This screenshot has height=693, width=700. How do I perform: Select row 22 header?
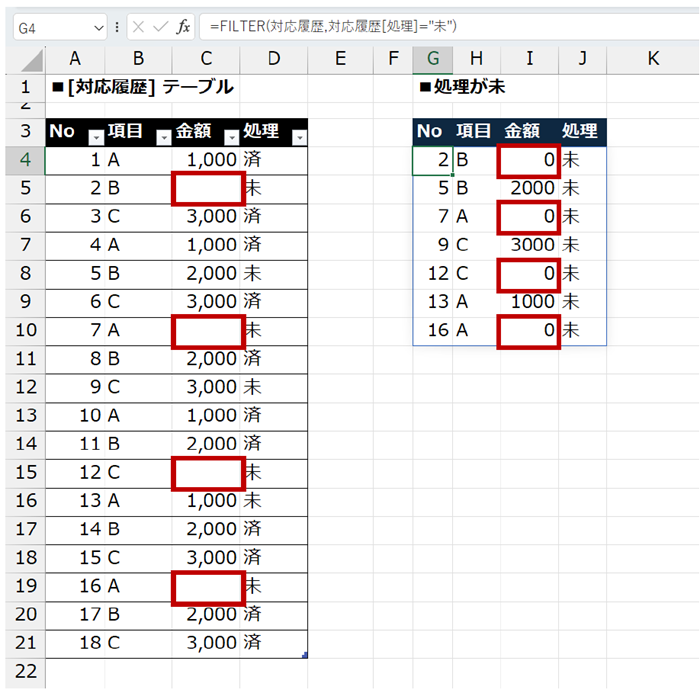[22, 671]
